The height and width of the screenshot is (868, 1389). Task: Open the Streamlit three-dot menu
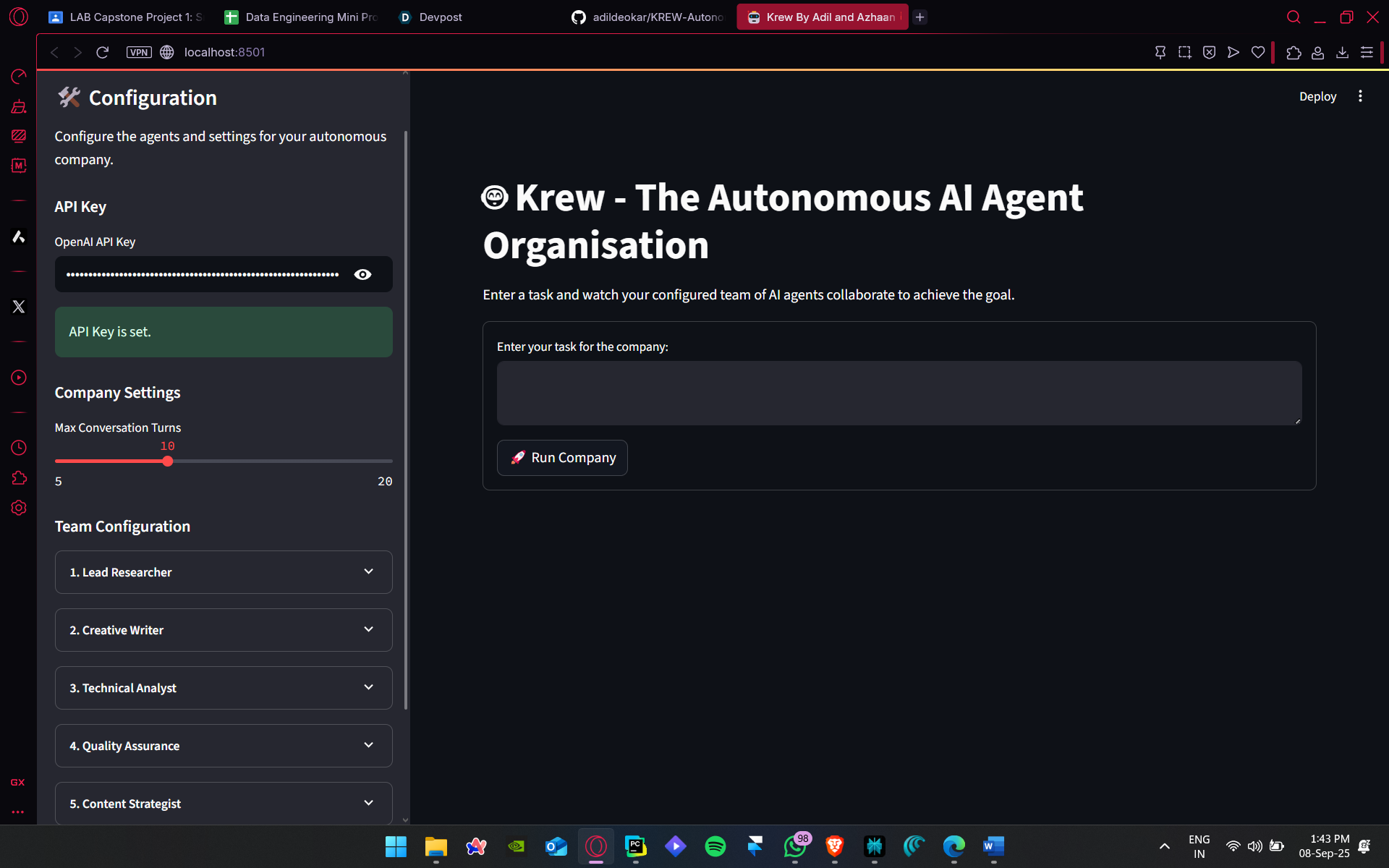[1360, 96]
